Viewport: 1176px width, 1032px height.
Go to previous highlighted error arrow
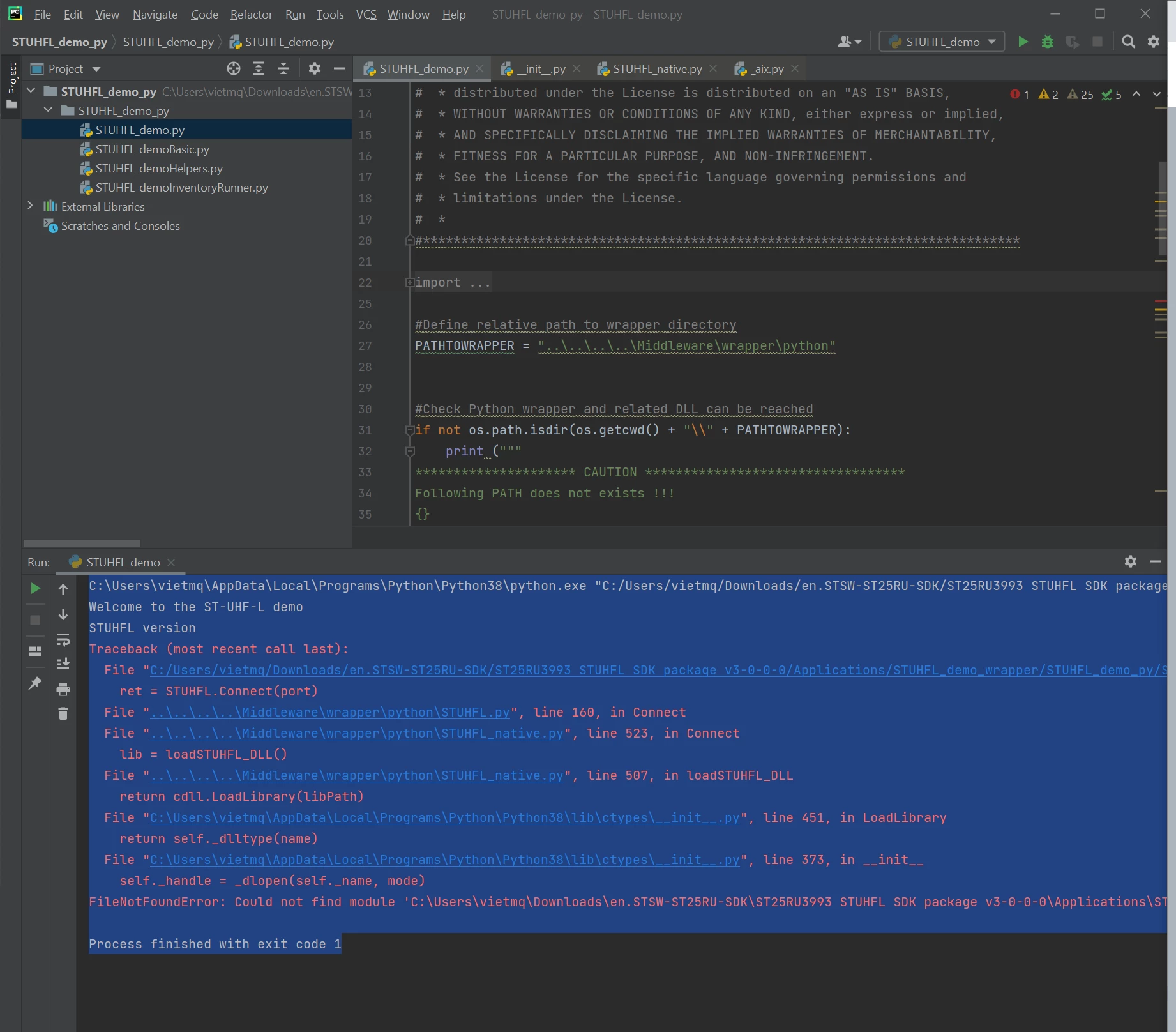pyautogui.click(x=1136, y=94)
